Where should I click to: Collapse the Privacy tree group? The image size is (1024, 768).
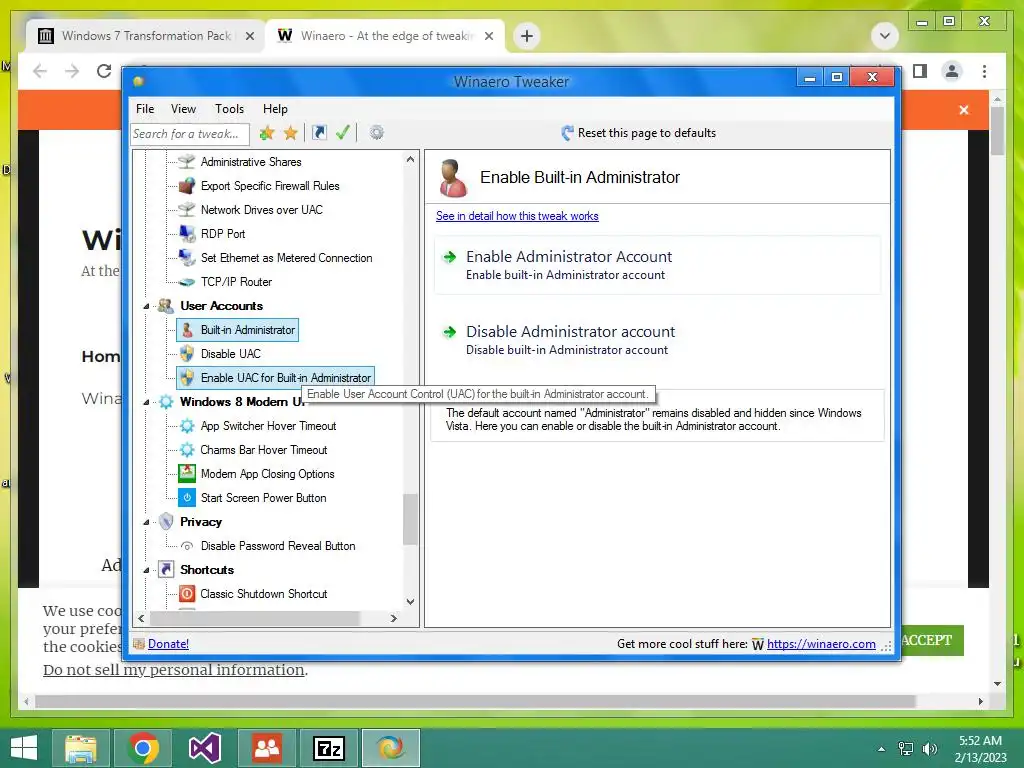click(x=147, y=522)
